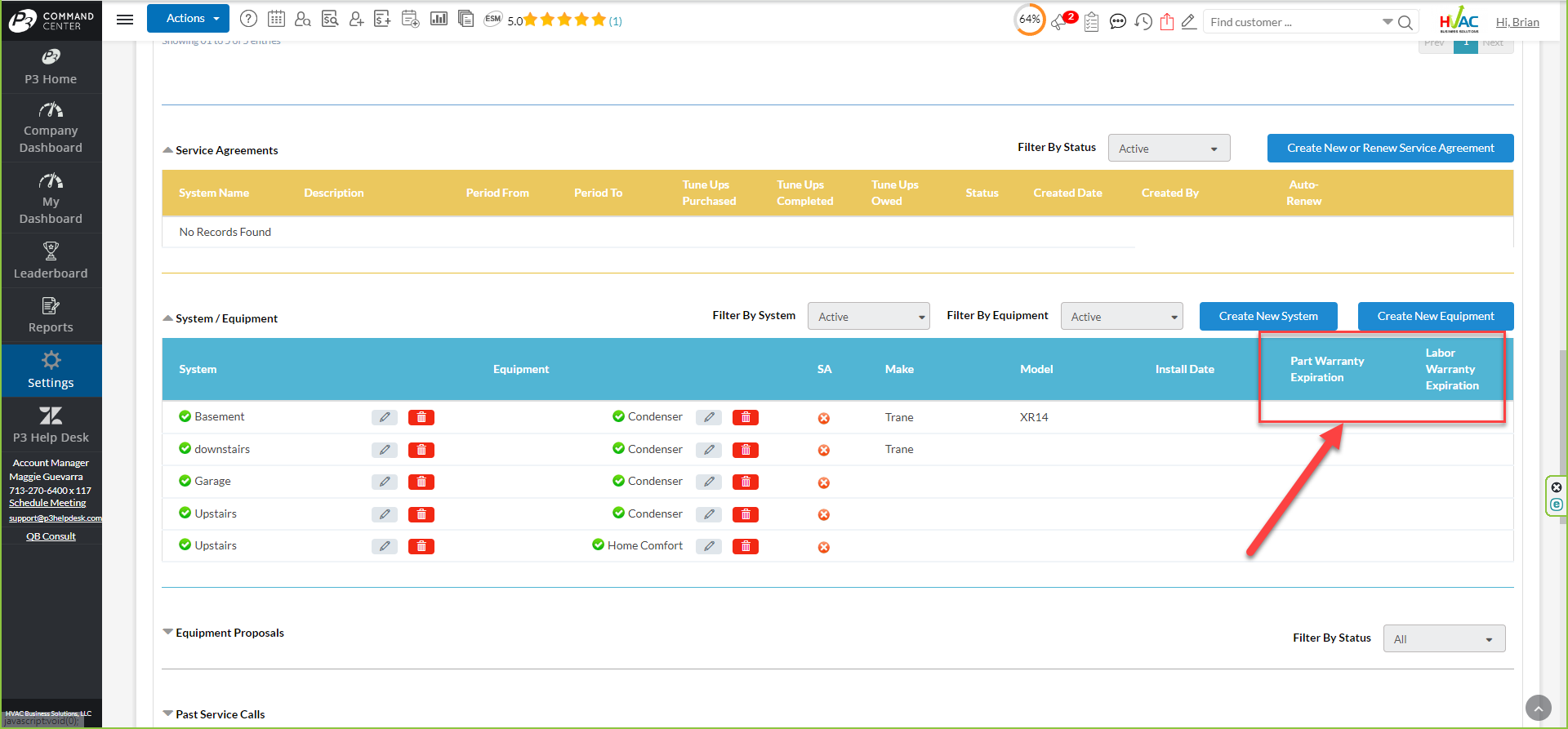Collapse the Service Agreements section
This screenshot has height=729, width=1568.
(167, 150)
